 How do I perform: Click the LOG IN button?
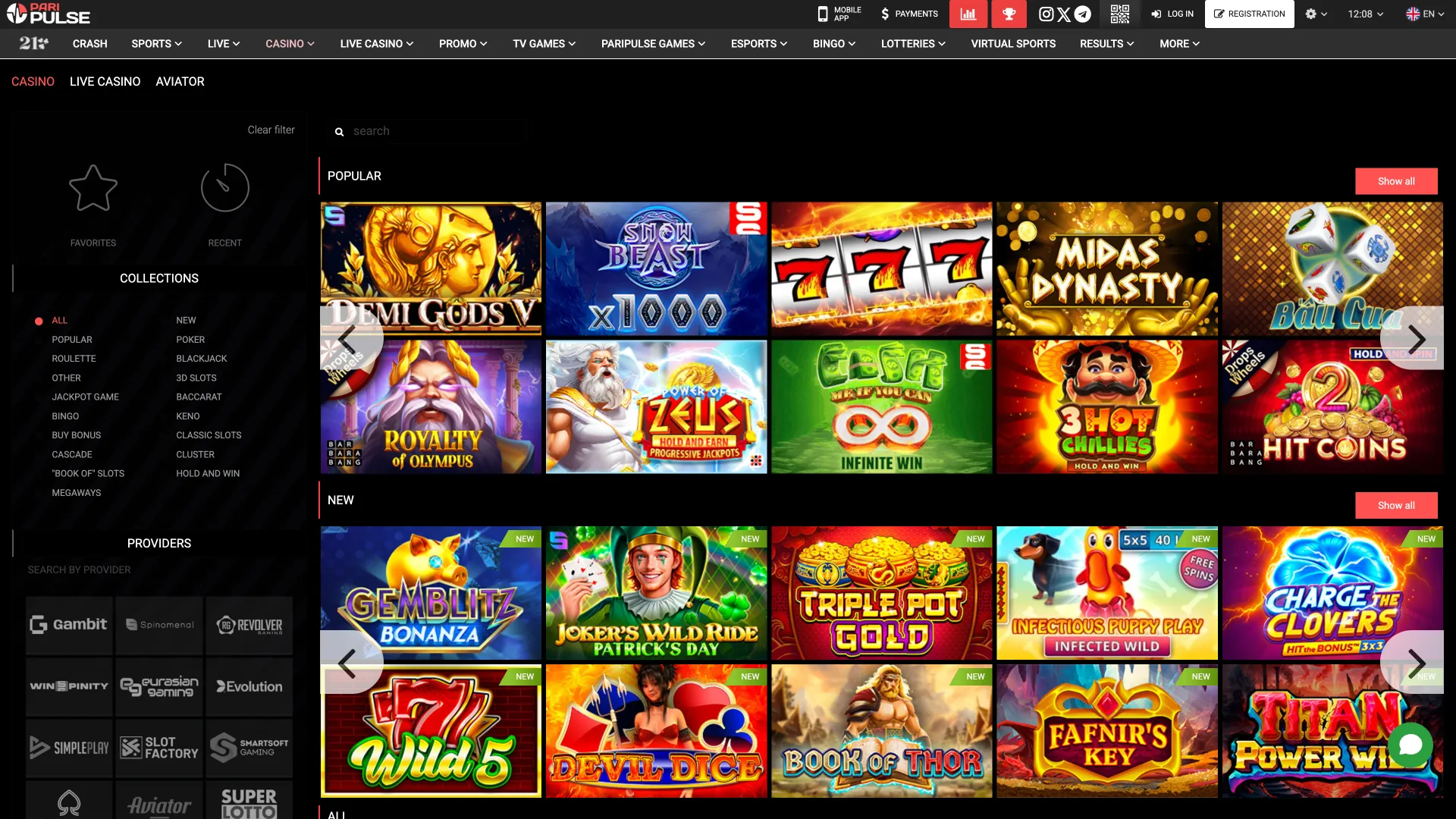(1172, 14)
